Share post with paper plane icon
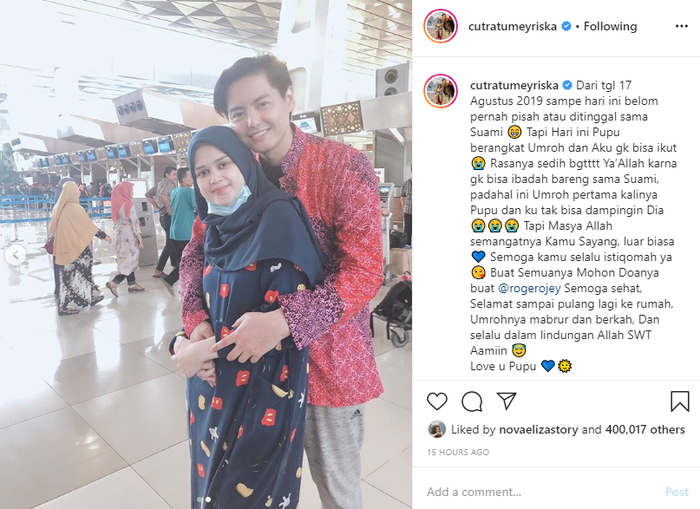Screen dimensions: 700x509 point(507,401)
